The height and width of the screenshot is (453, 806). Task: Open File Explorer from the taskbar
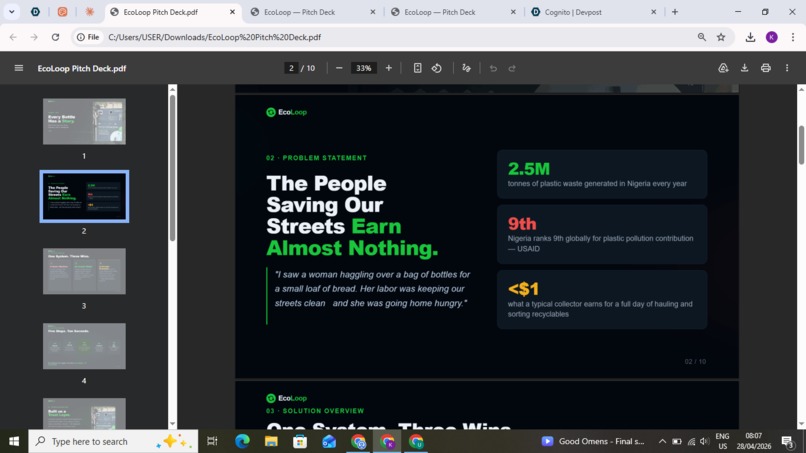click(x=271, y=441)
